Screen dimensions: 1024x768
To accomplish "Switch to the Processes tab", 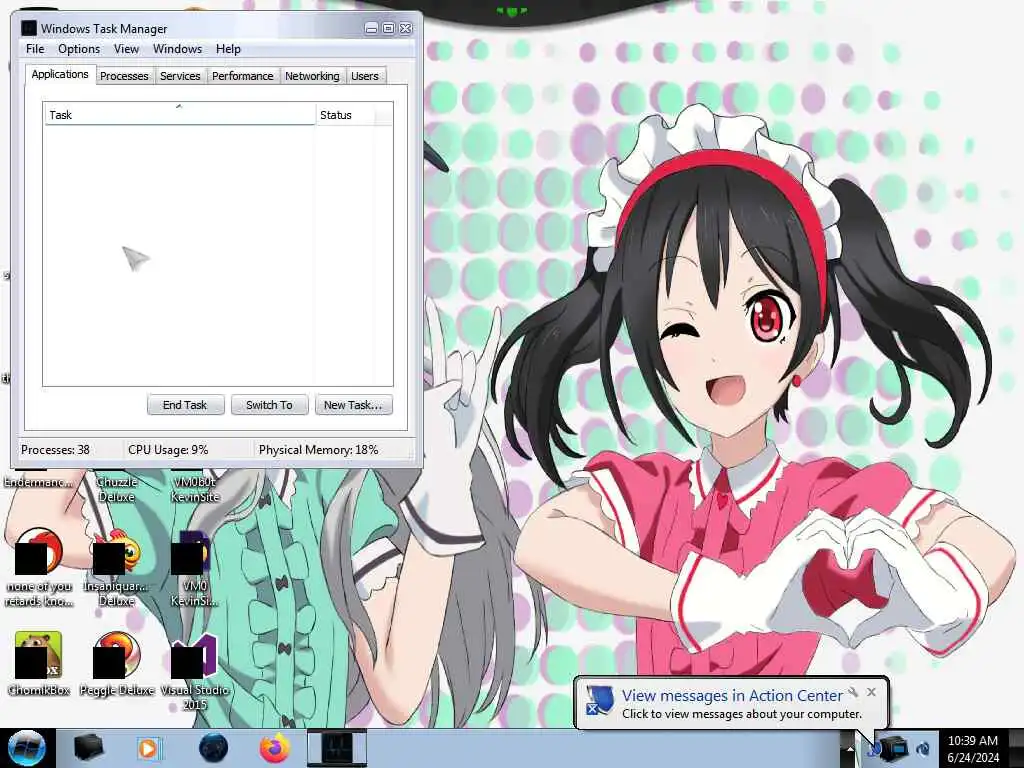I will click(124, 76).
